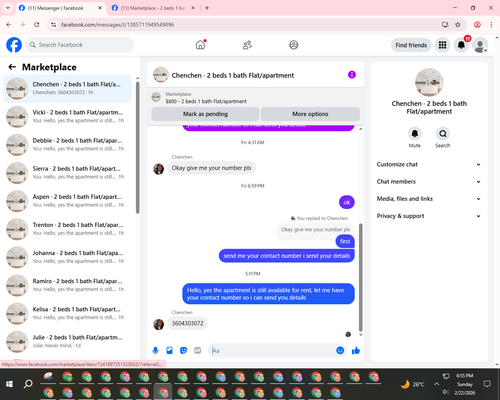Click Chenchen's avatar beside 3604303072 message
This screenshot has height=400, width=500.
click(158, 324)
